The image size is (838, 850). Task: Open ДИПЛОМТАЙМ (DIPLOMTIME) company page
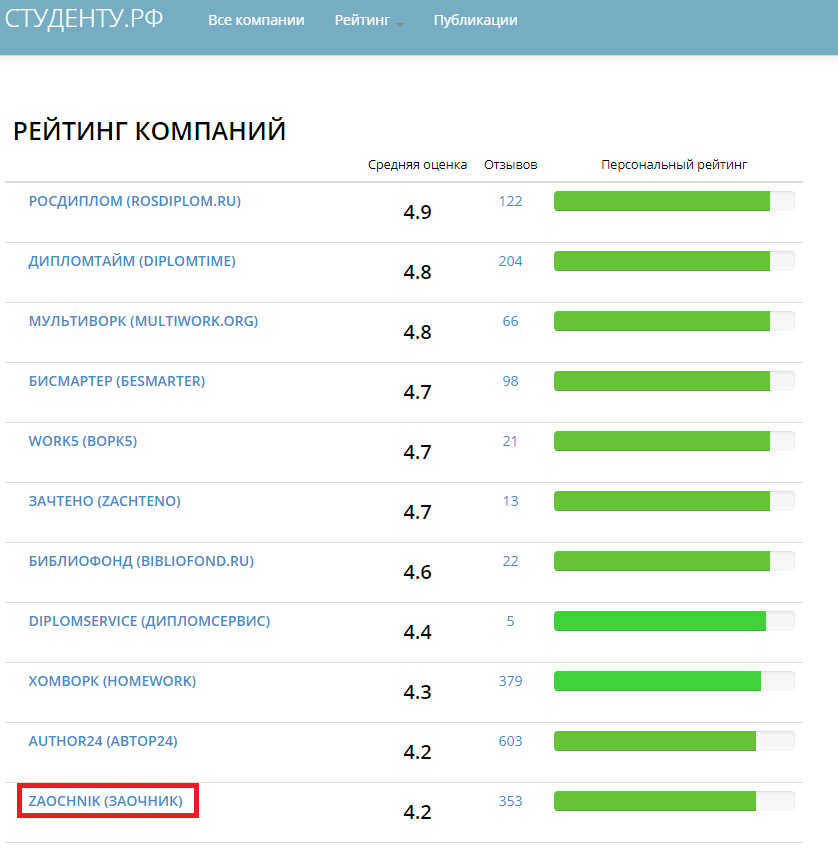132,261
